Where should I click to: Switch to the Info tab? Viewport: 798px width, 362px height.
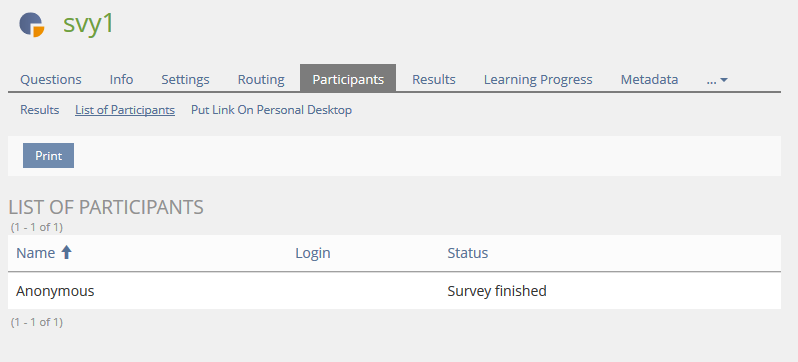pyautogui.click(x=122, y=79)
